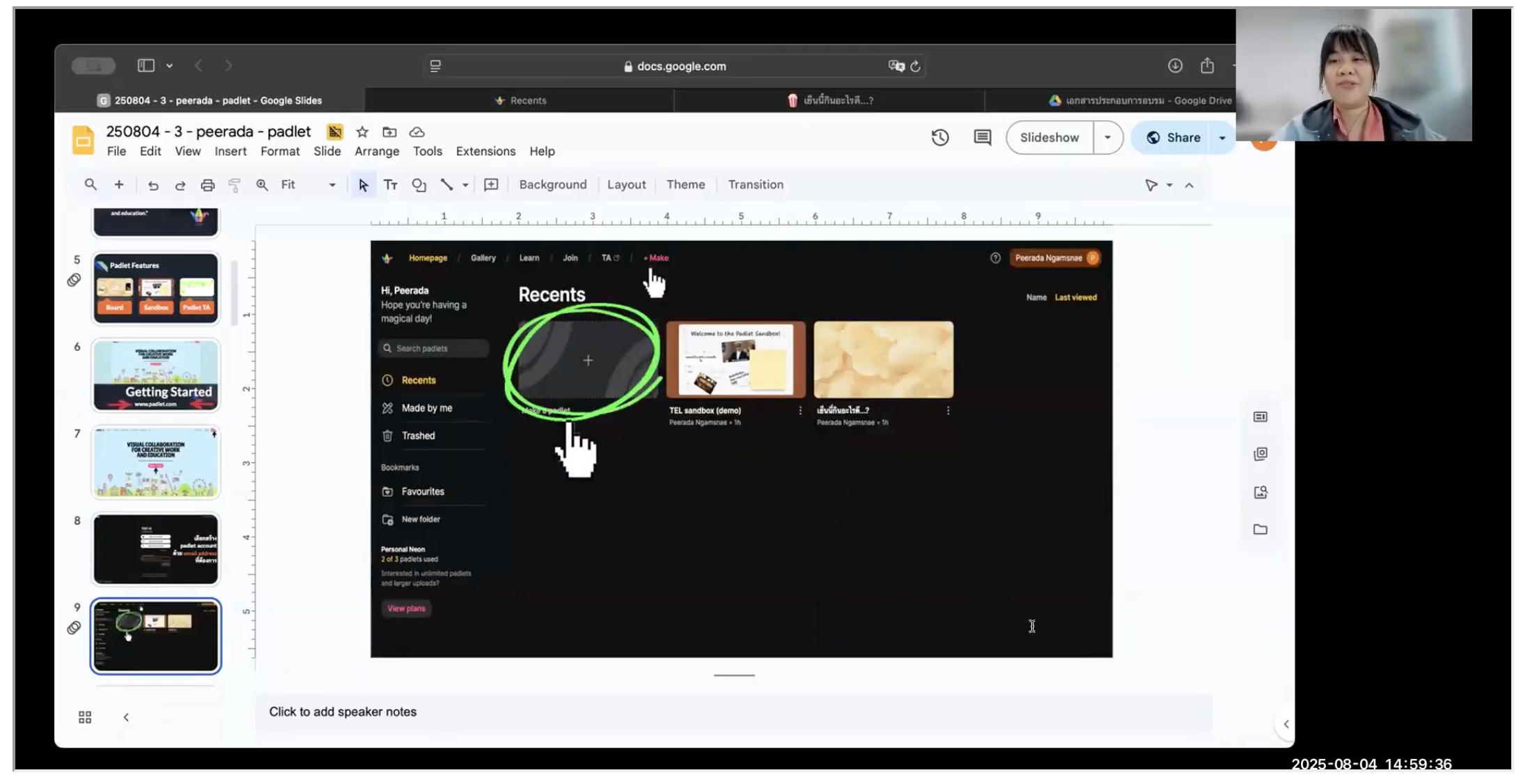Select slide 6 Getting Started thumbnail

(156, 375)
